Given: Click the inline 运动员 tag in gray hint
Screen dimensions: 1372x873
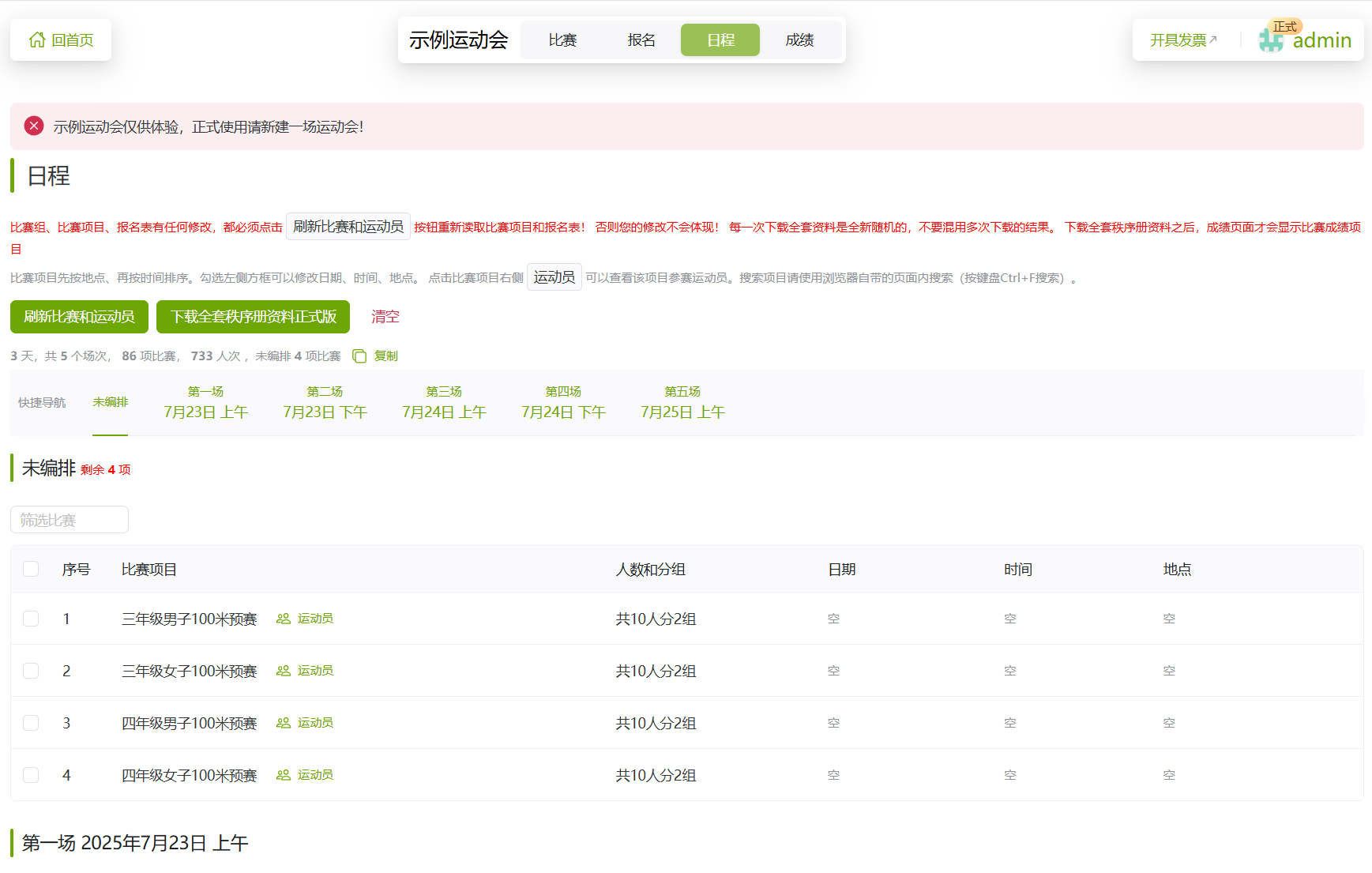Looking at the screenshot, I should point(554,277).
